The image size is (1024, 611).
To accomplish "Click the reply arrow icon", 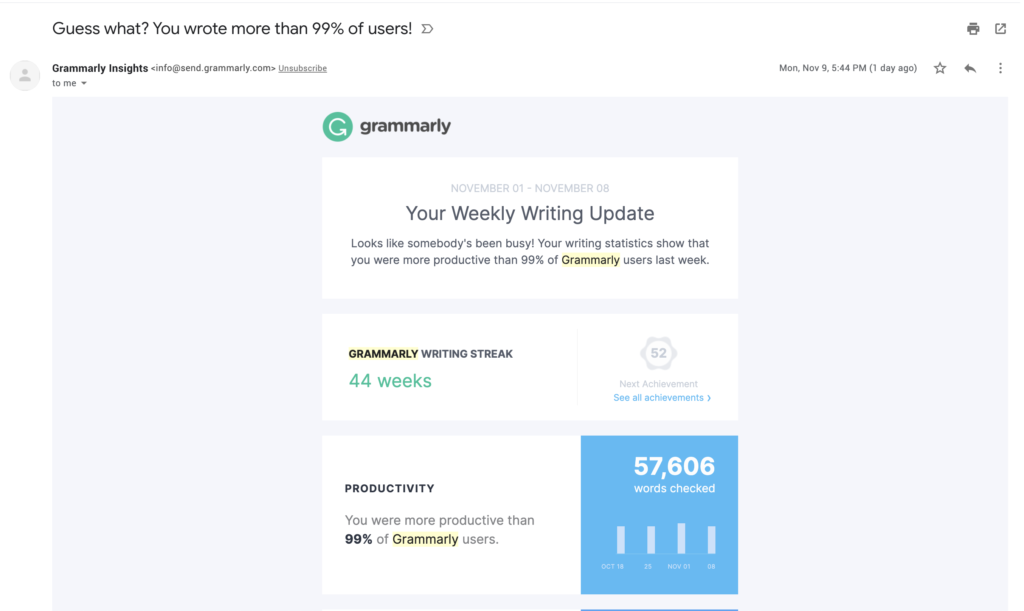I will coord(968,67).
